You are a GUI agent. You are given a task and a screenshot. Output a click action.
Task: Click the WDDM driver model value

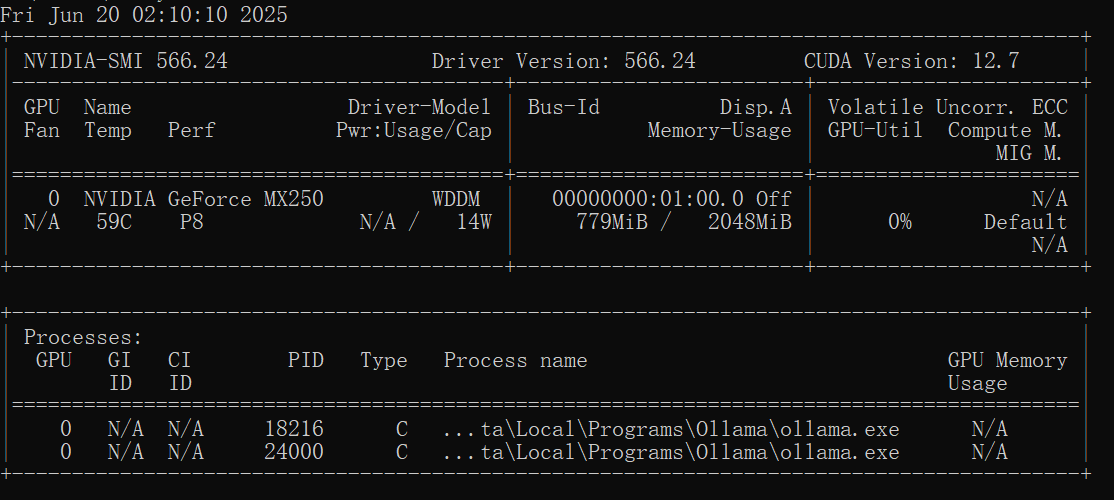tap(455, 199)
